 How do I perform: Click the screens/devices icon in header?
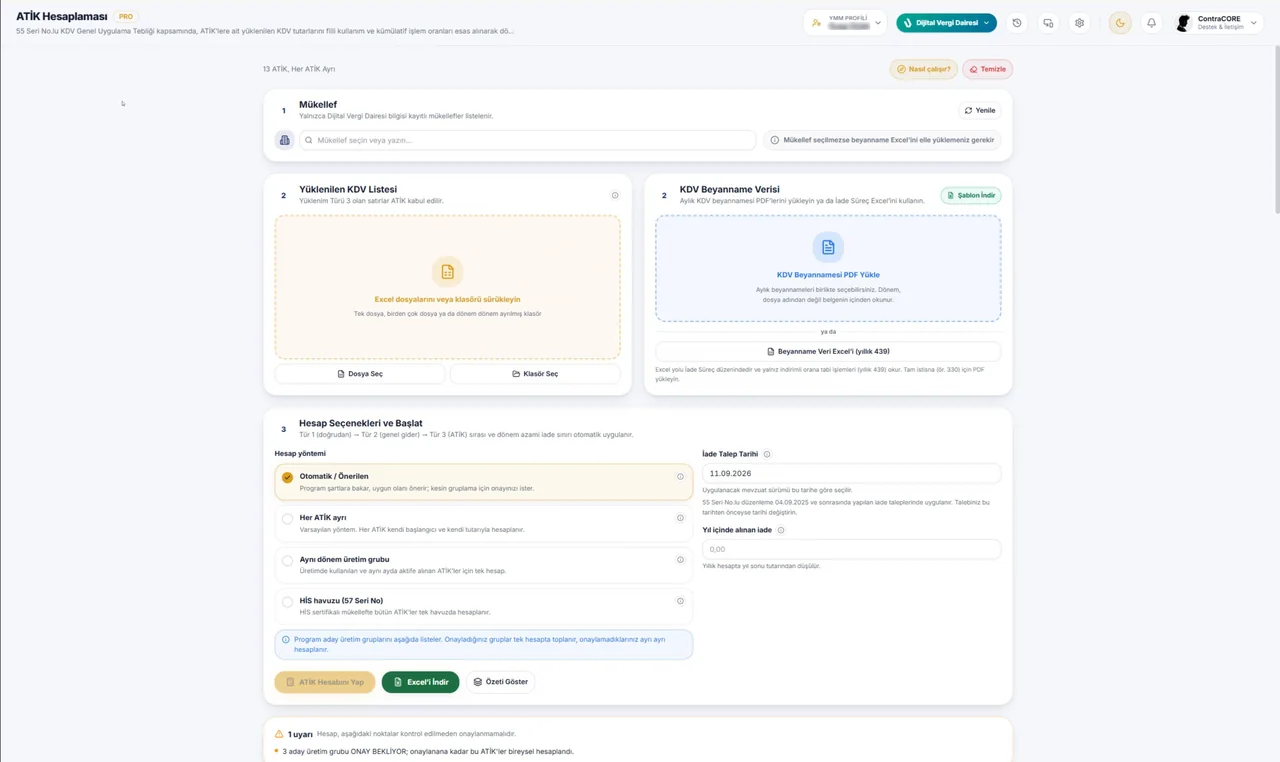click(1048, 23)
